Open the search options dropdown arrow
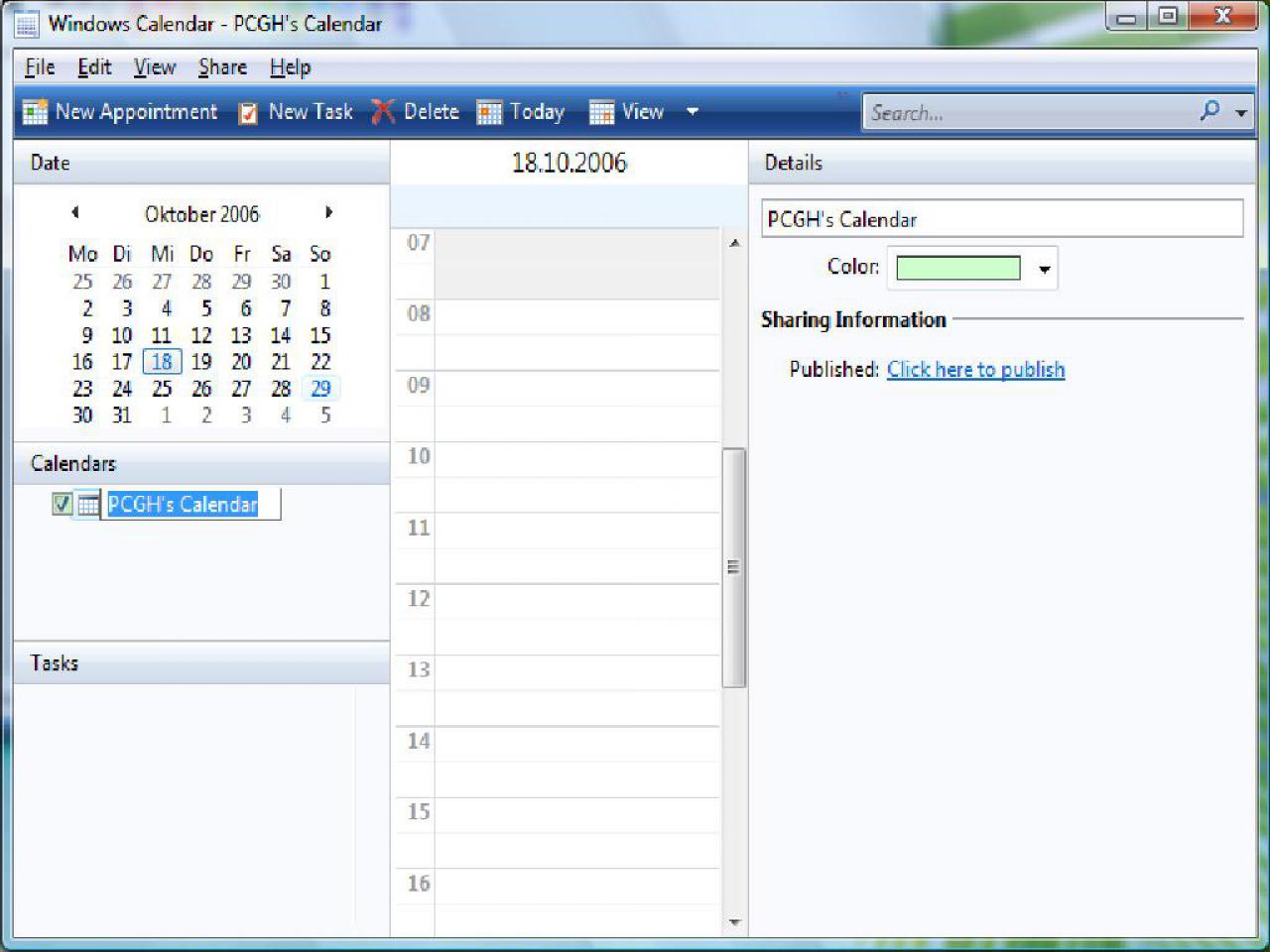 point(1240,113)
